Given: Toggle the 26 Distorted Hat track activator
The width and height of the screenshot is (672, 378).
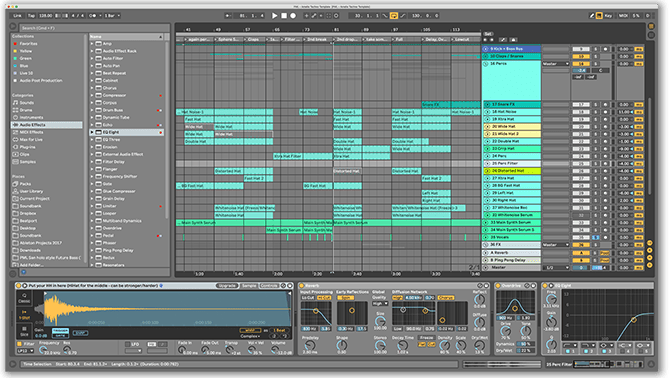Looking at the screenshot, I should pyautogui.click(x=581, y=171).
